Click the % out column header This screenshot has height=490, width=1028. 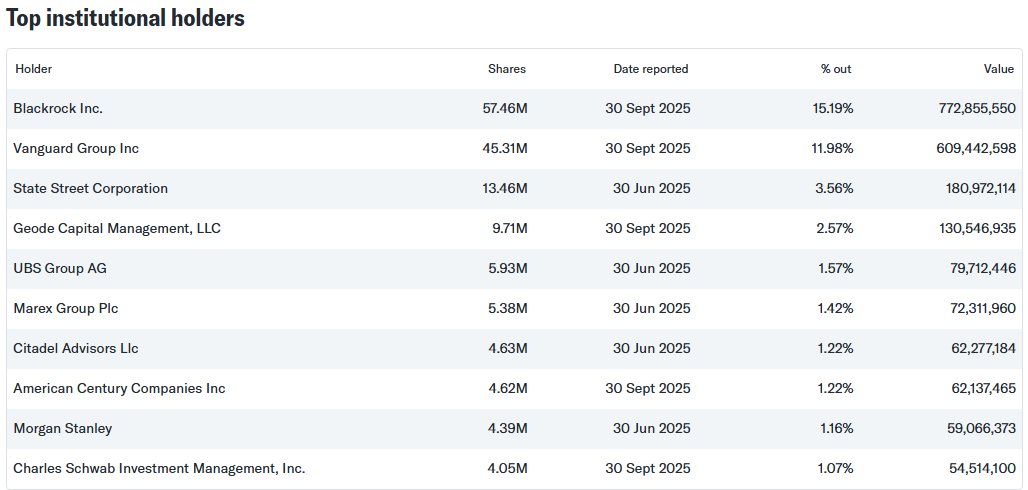tap(837, 69)
